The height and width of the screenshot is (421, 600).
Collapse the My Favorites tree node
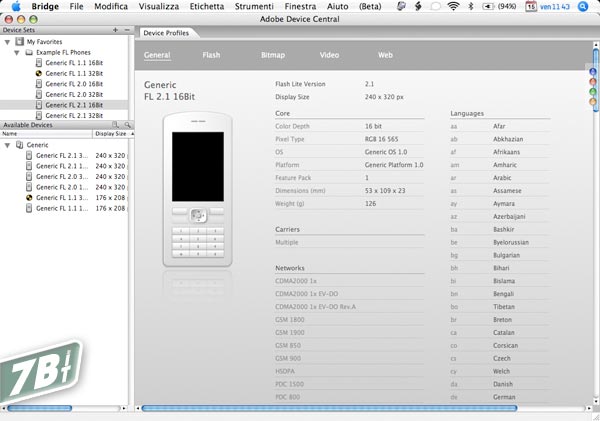coord(7,42)
